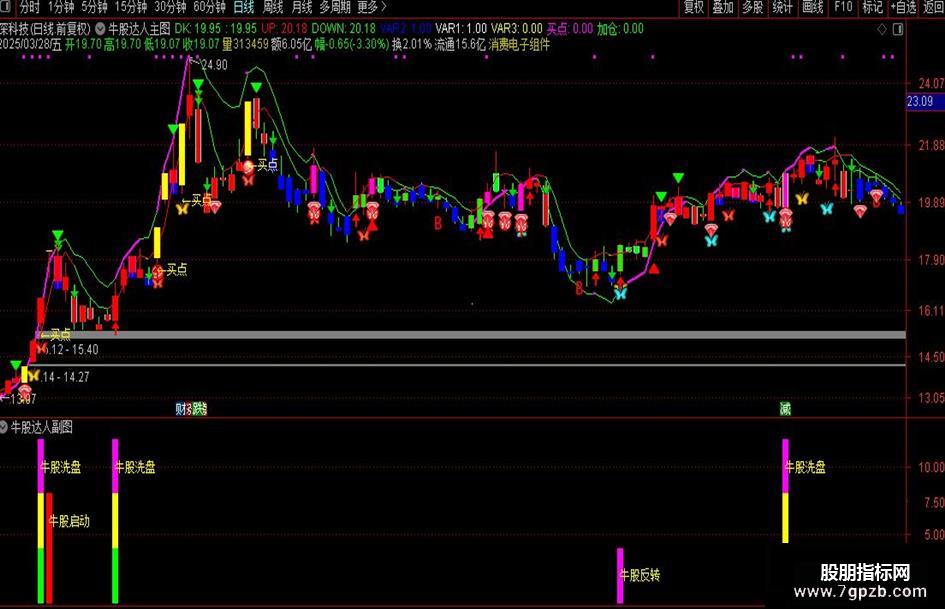Click the UP: 20.18 indicator readout
Image resolution: width=945 pixels, height=609 pixels.
284,28
